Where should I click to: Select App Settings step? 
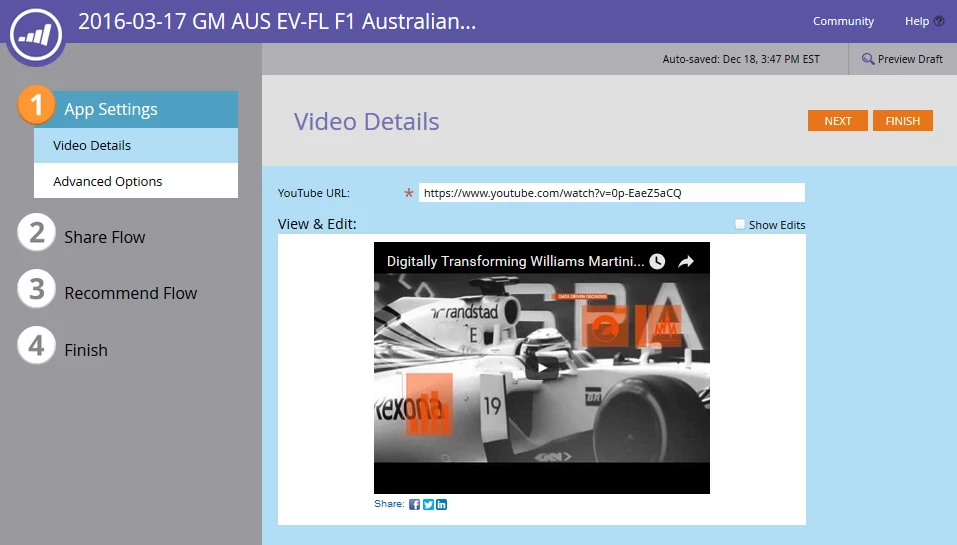click(135, 109)
